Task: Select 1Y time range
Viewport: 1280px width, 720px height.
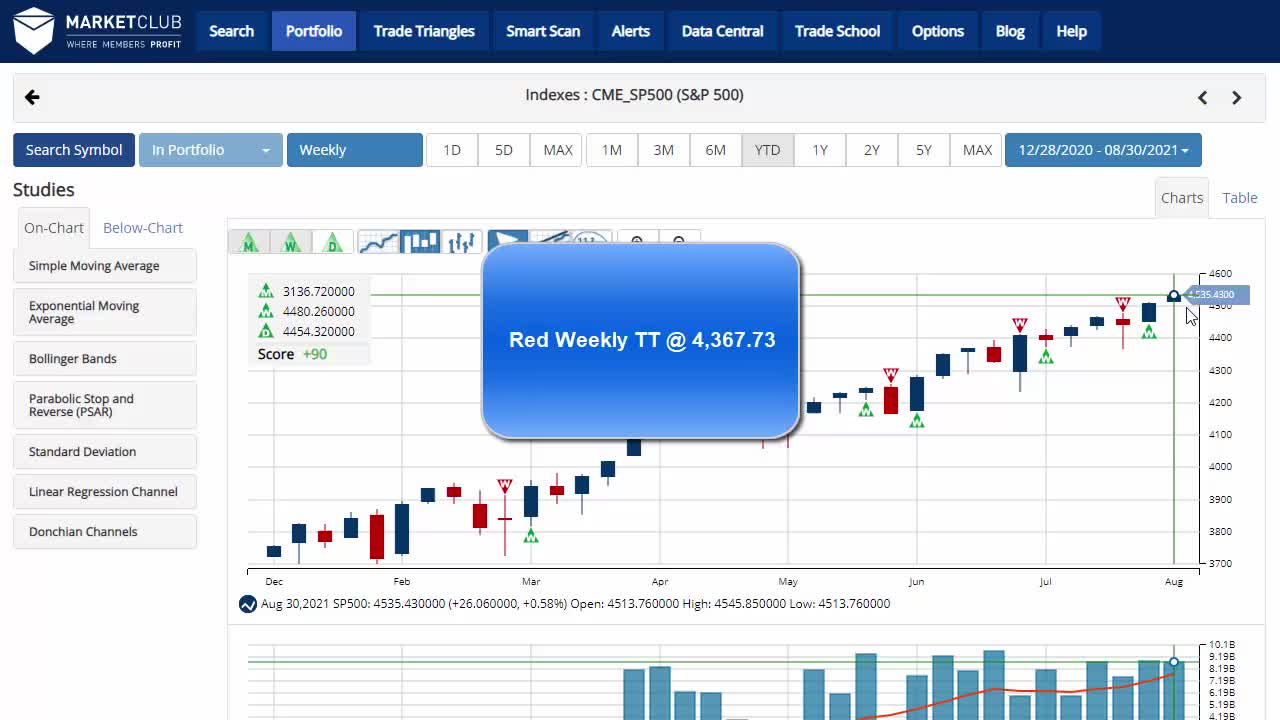Action: [x=820, y=150]
